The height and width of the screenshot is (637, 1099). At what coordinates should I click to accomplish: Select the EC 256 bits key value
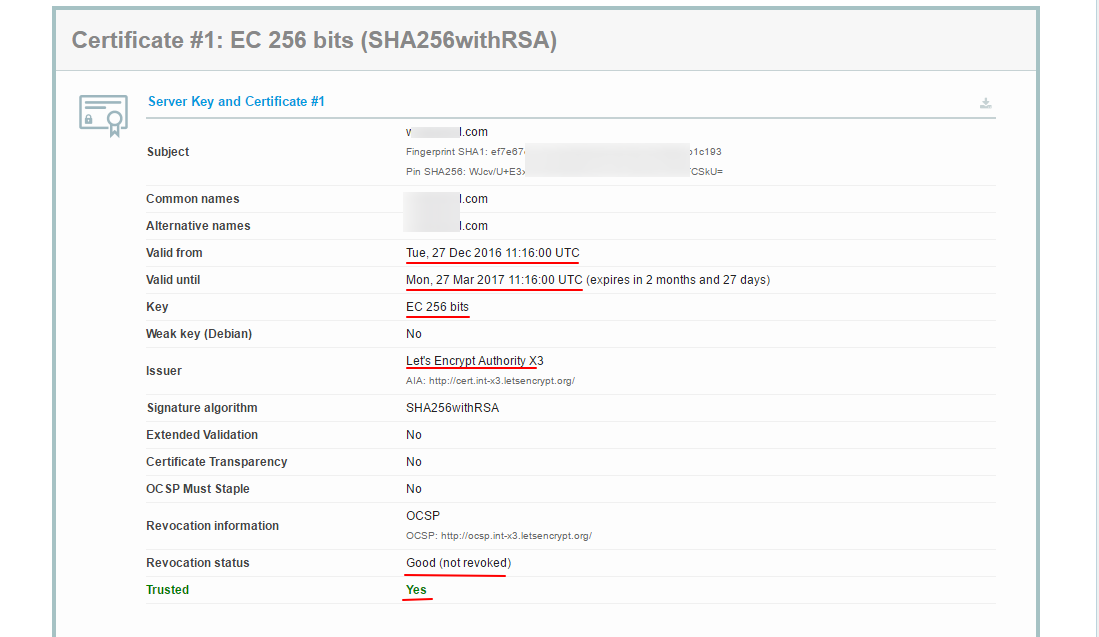click(x=437, y=307)
